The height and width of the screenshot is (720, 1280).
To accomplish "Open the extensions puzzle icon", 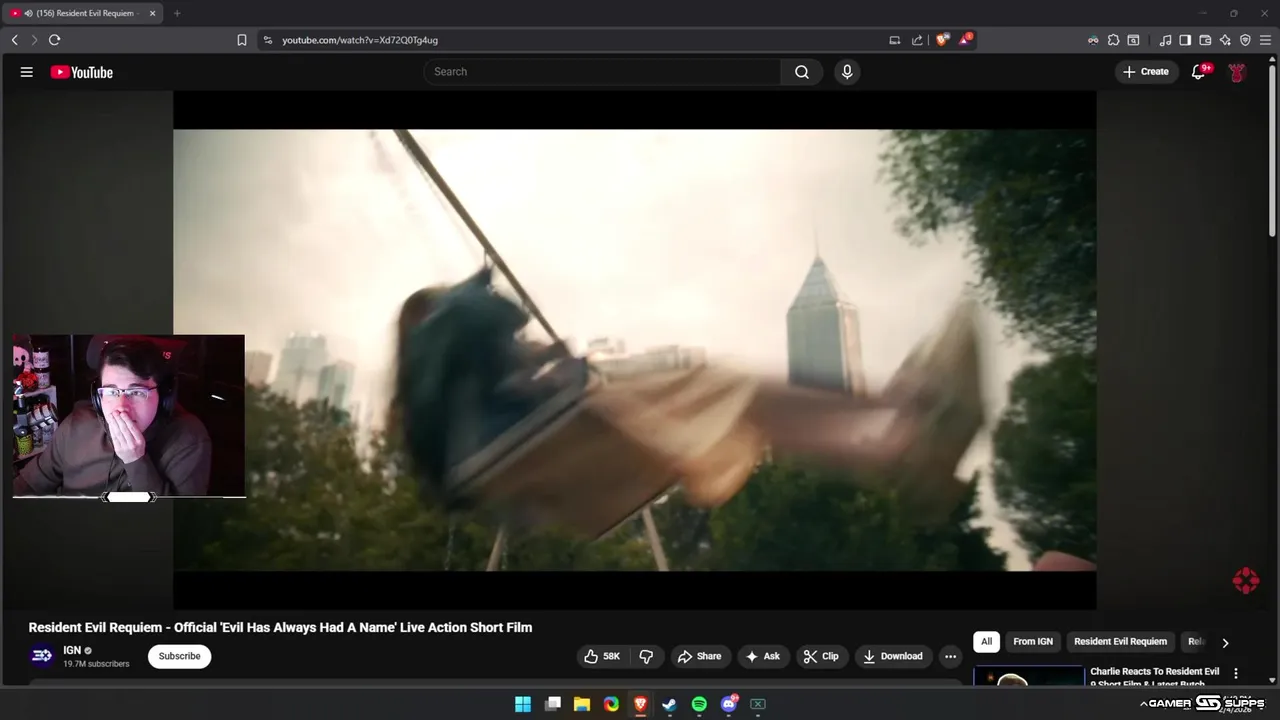I will click(1113, 40).
